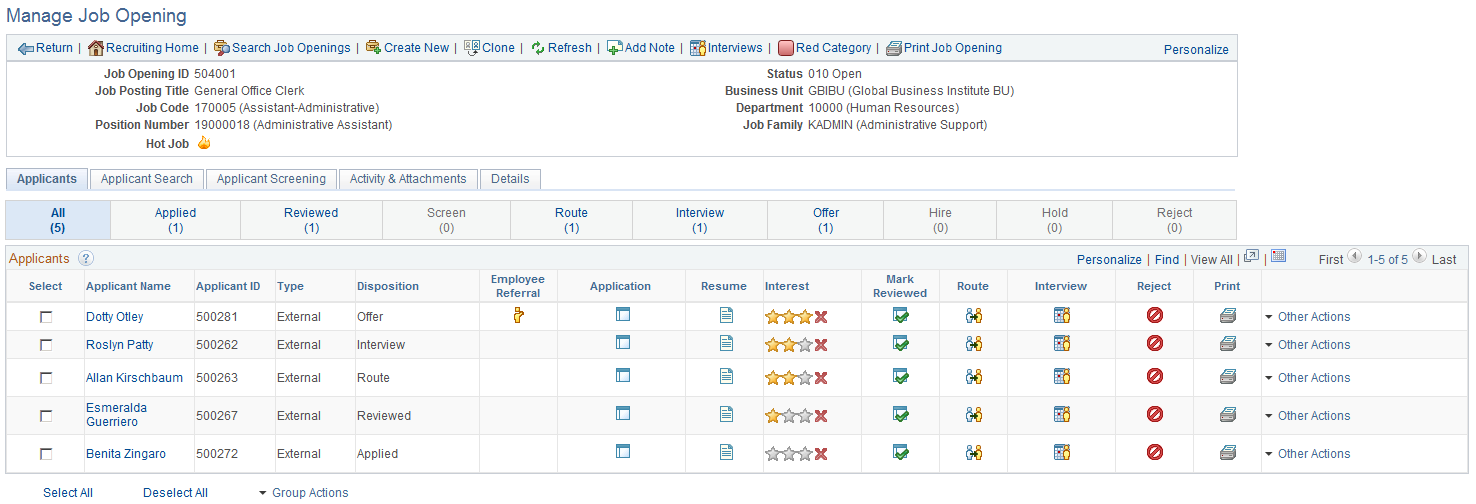Screen dimensions: 1476x504
Task: Open Other Actions for Allan Kirschbaum
Action: tap(1307, 378)
